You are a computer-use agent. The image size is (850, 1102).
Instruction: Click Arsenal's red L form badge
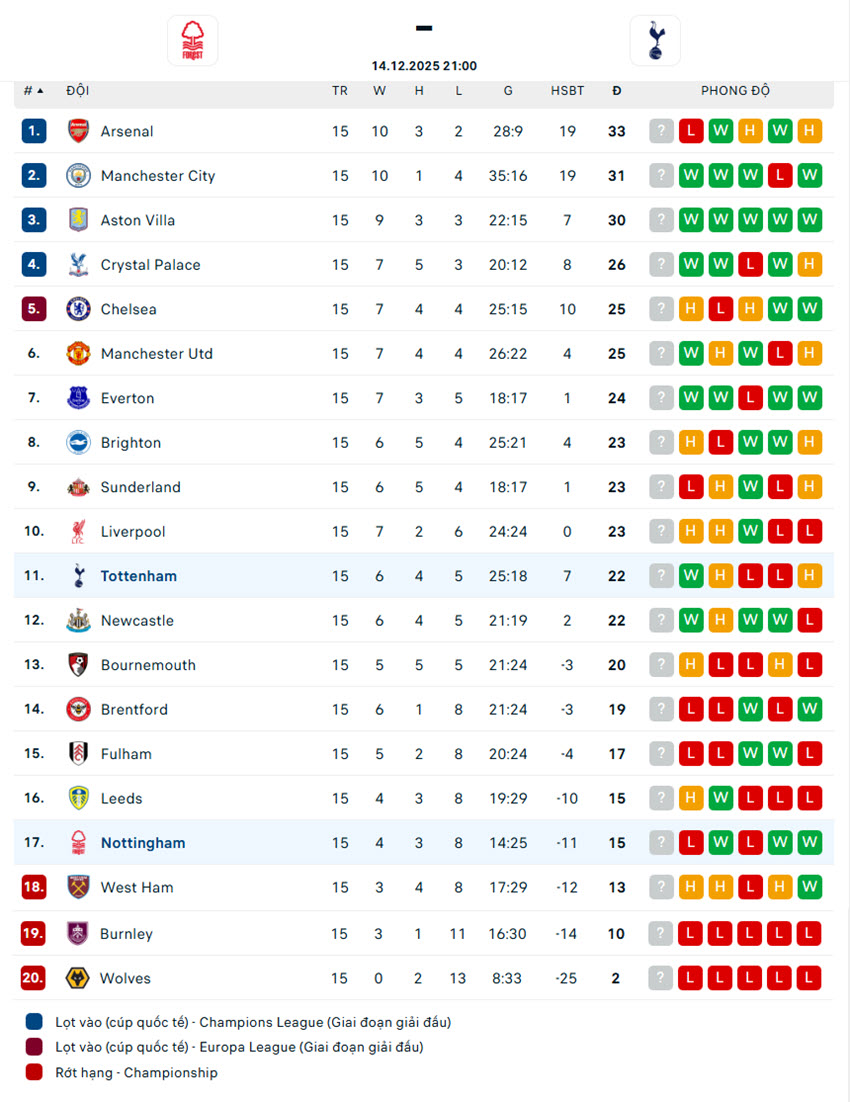691,131
